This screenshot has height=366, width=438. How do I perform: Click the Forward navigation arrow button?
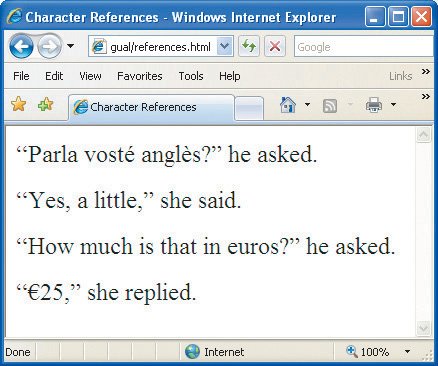(x=49, y=47)
